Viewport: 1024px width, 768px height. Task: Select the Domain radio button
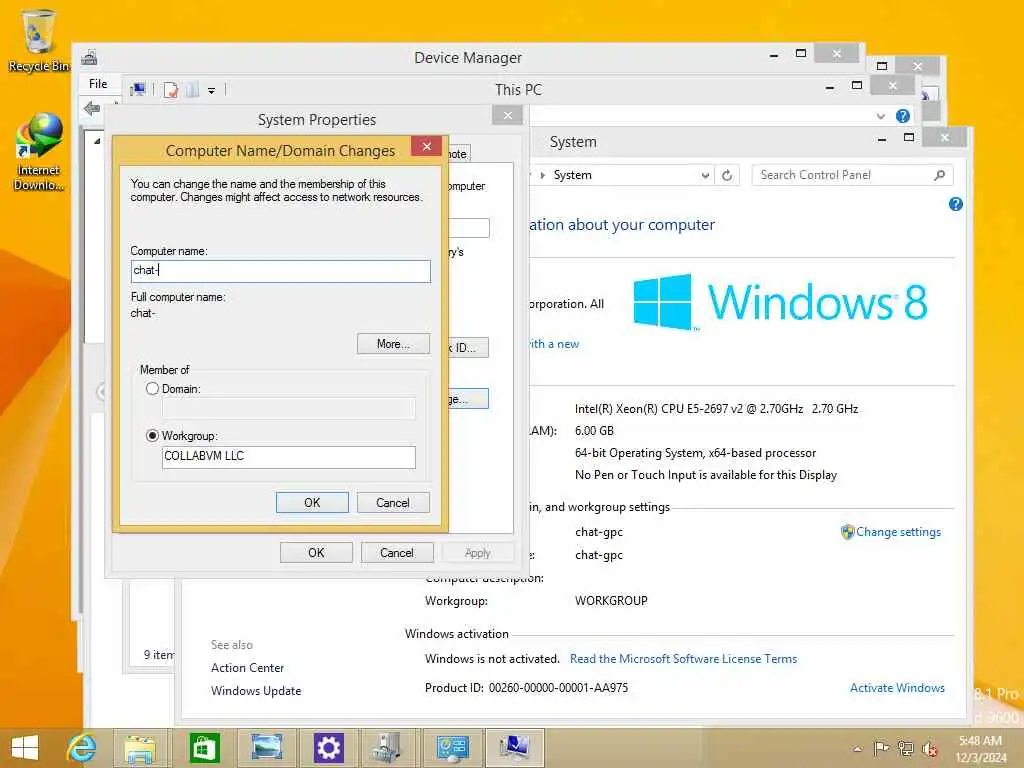click(x=152, y=389)
